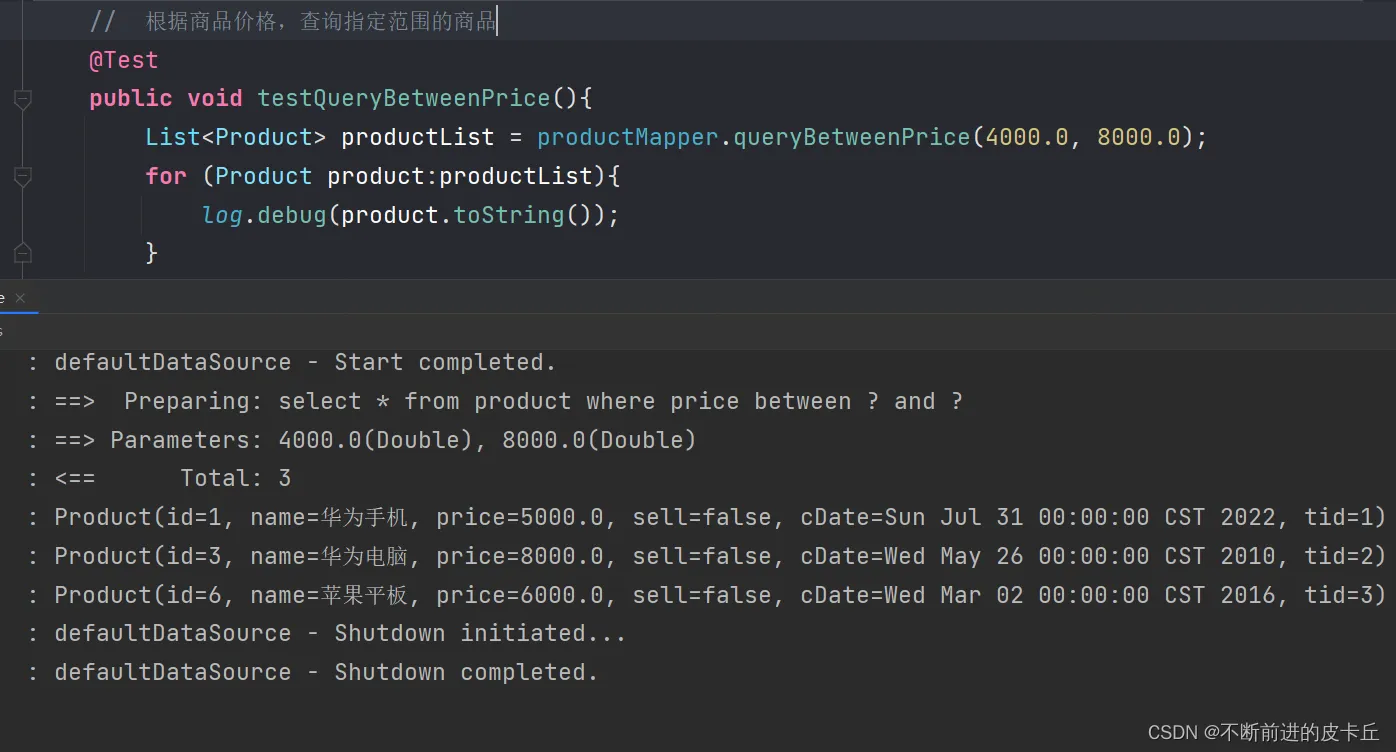The height and width of the screenshot is (752, 1396).
Task: Select the 4000.0 argument in code
Action: pyautogui.click(x=1027, y=137)
